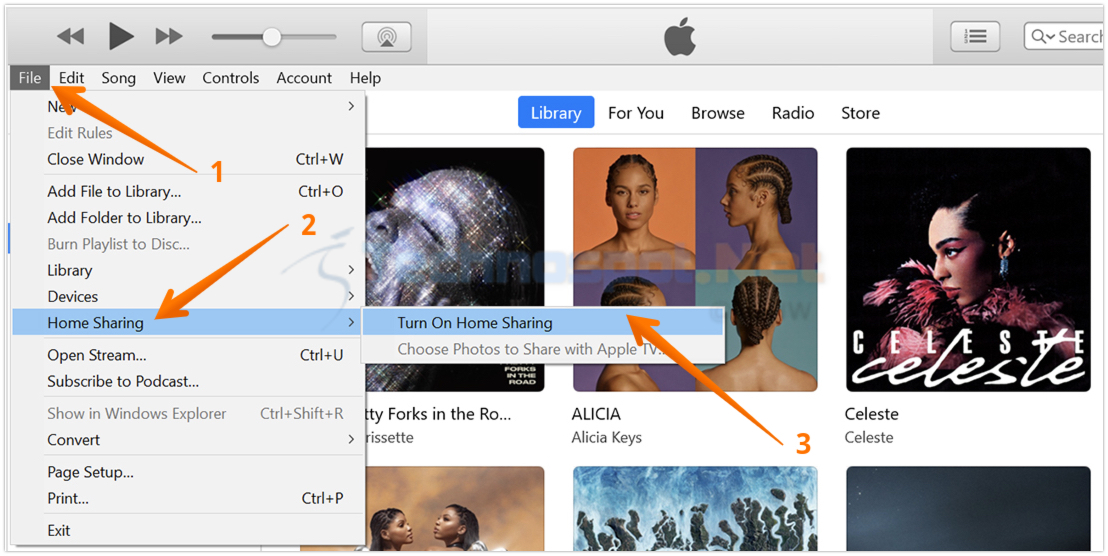Open the Account menu

(x=304, y=78)
